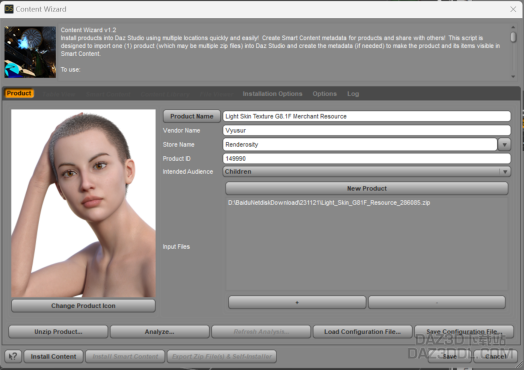Grab the description scrollbar thumb
Screen dimensions: 524x370
(x=513, y=37)
